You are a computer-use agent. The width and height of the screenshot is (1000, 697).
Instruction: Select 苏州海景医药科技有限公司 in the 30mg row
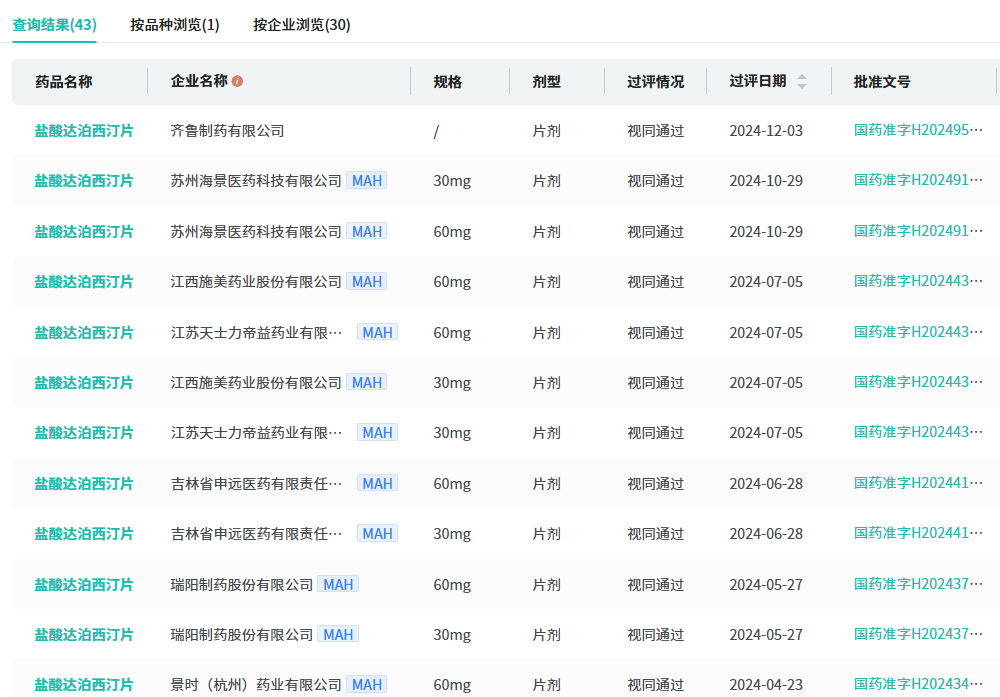tap(256, 181)
